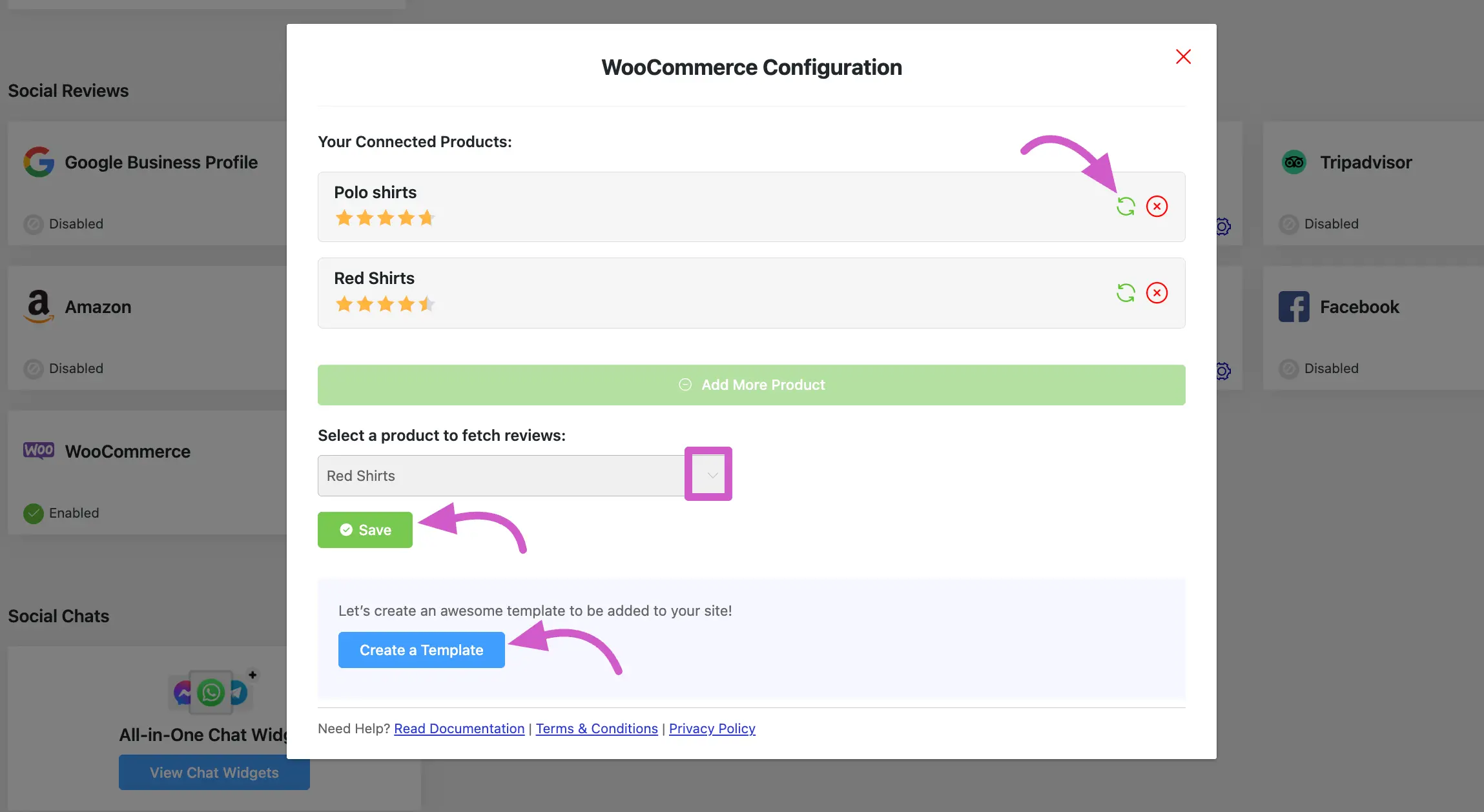Click the Amazon logo icon
The height and width of the screenshot is (812, 1484).
39,306
